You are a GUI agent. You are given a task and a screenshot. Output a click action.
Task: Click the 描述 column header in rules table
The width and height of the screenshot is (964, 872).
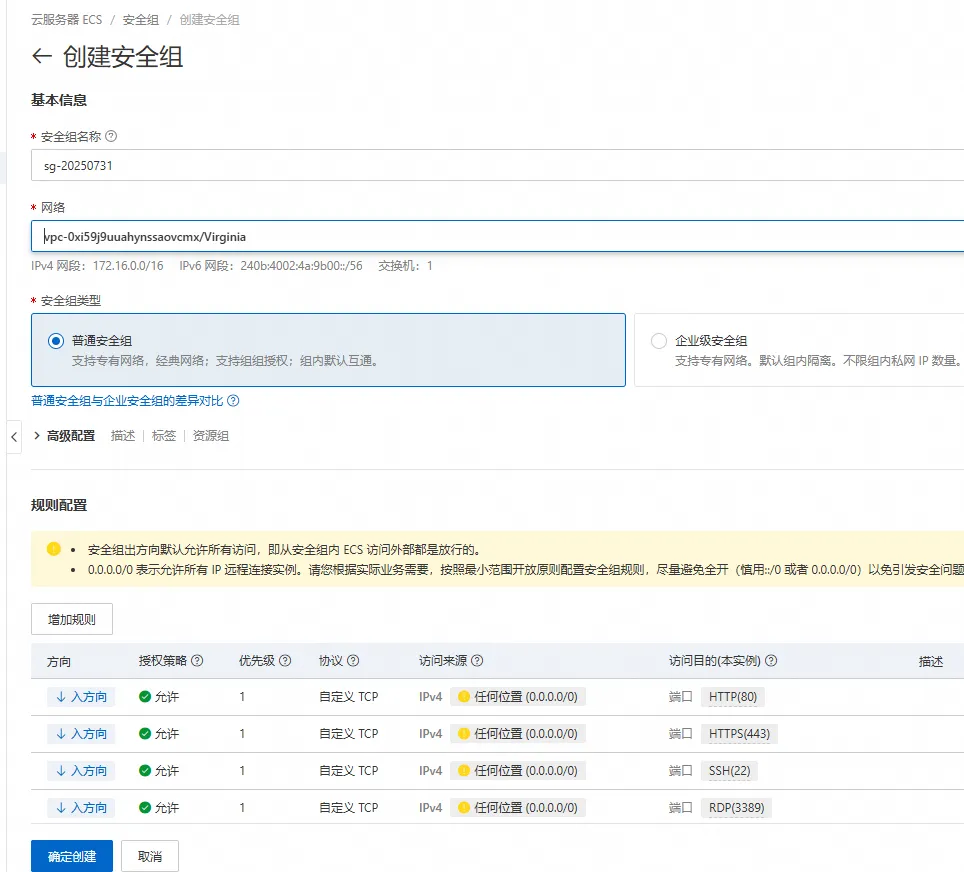(x=931, y=661)
